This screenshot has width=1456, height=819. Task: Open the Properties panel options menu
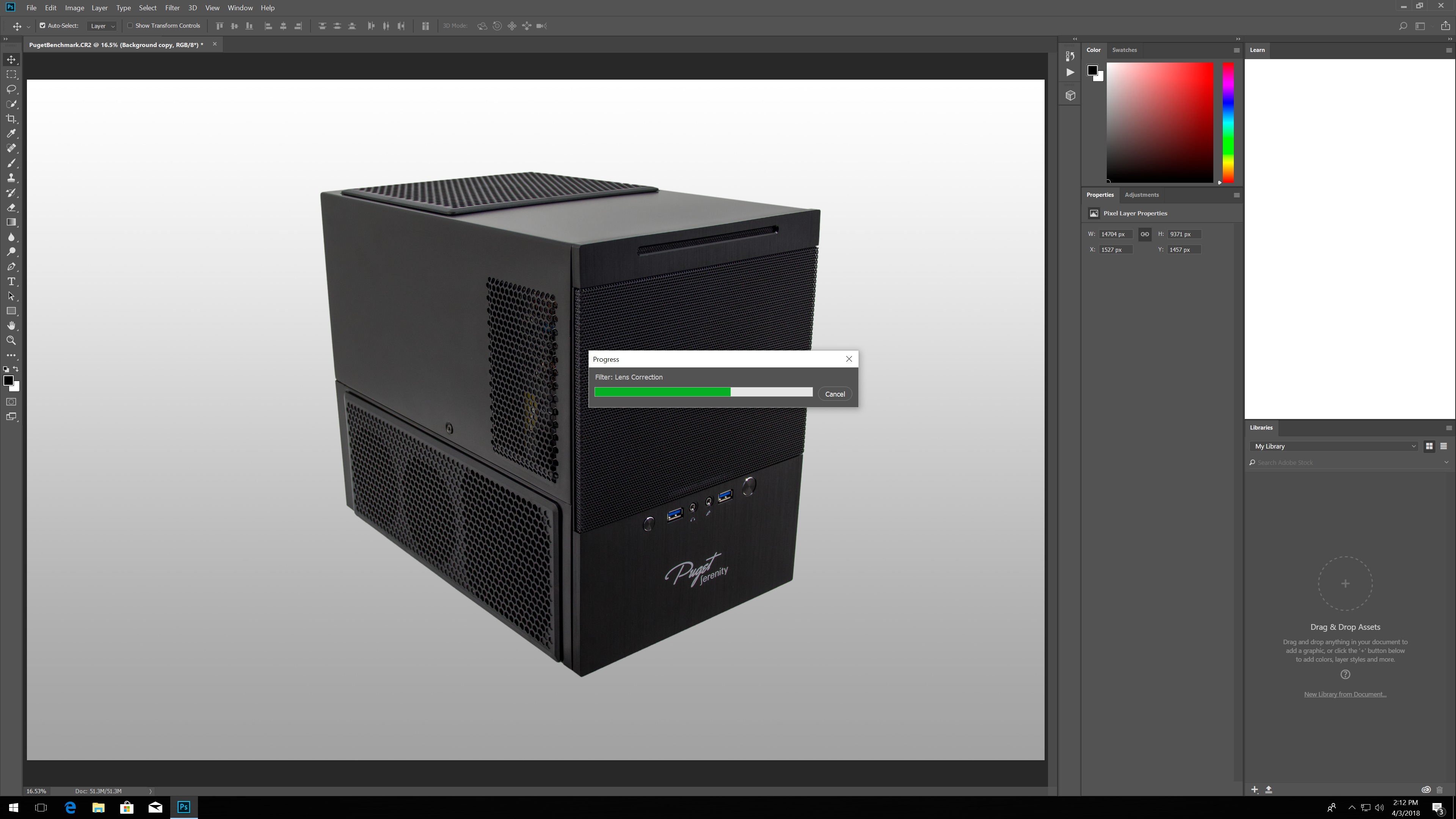pos(1237,195)
